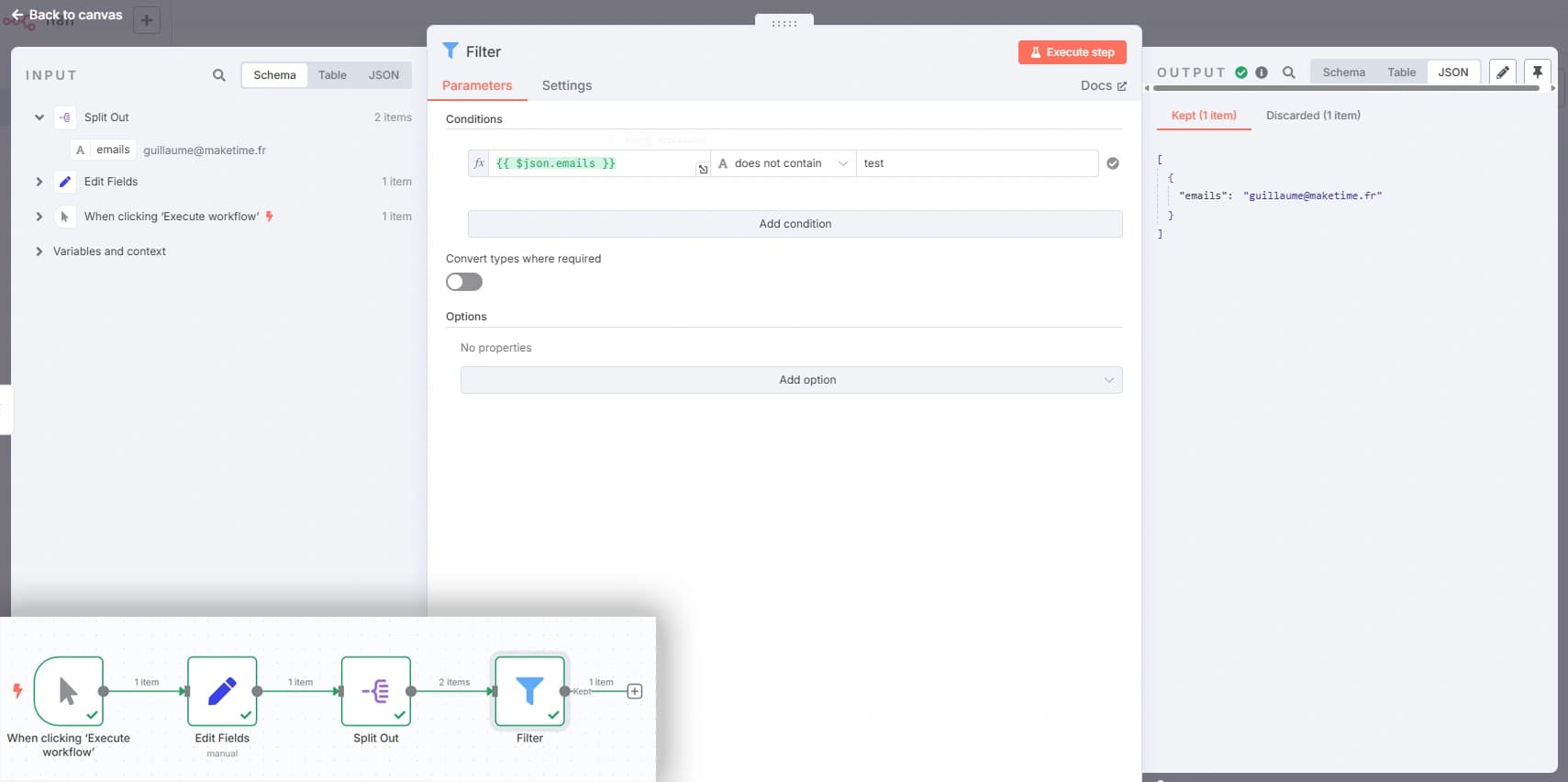Open the 'does not contain' operator dropdown
This screenshot has width=1568, height=782.
click(784, 163)
